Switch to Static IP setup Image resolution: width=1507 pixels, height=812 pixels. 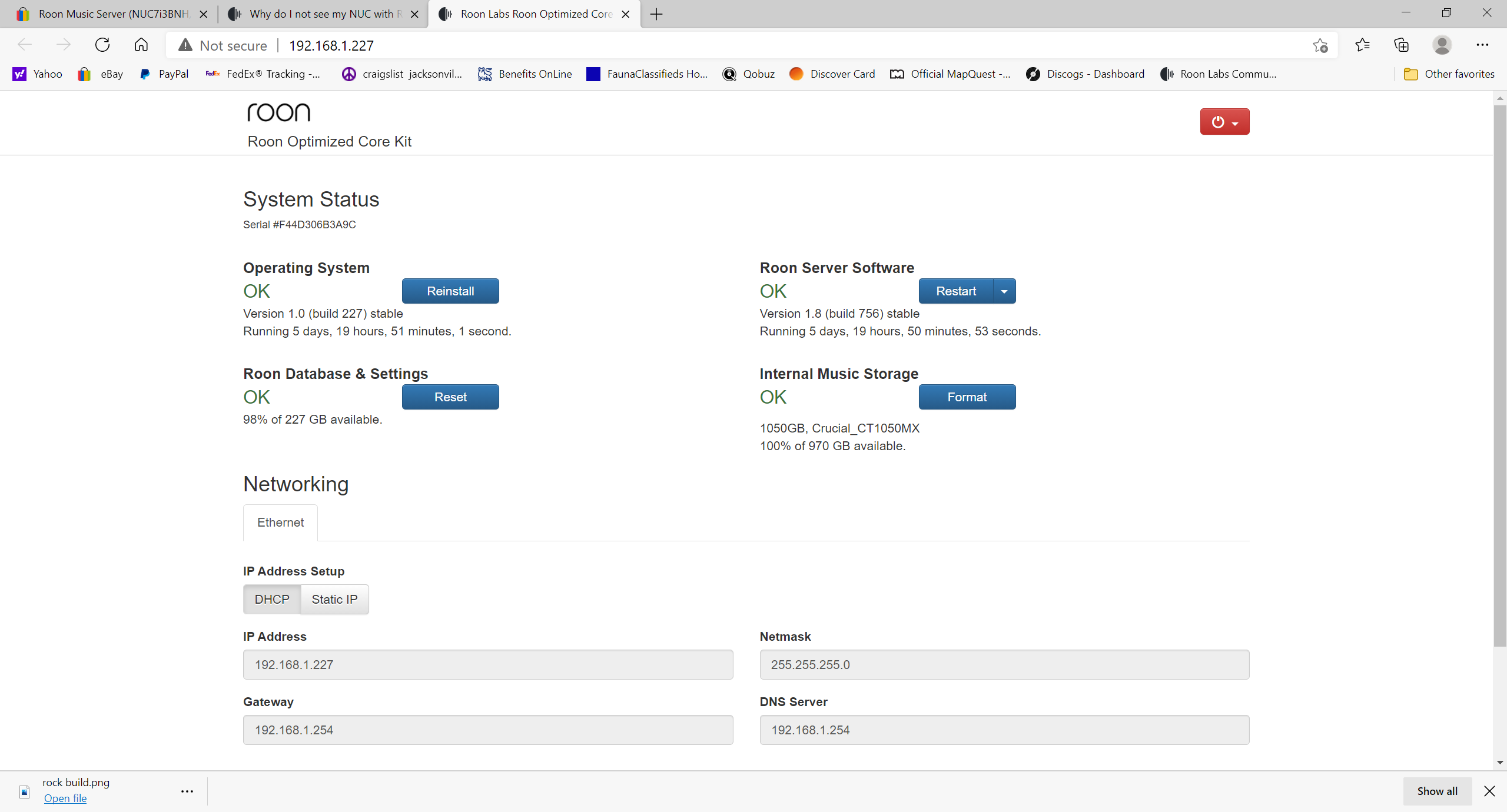[334, 599]
